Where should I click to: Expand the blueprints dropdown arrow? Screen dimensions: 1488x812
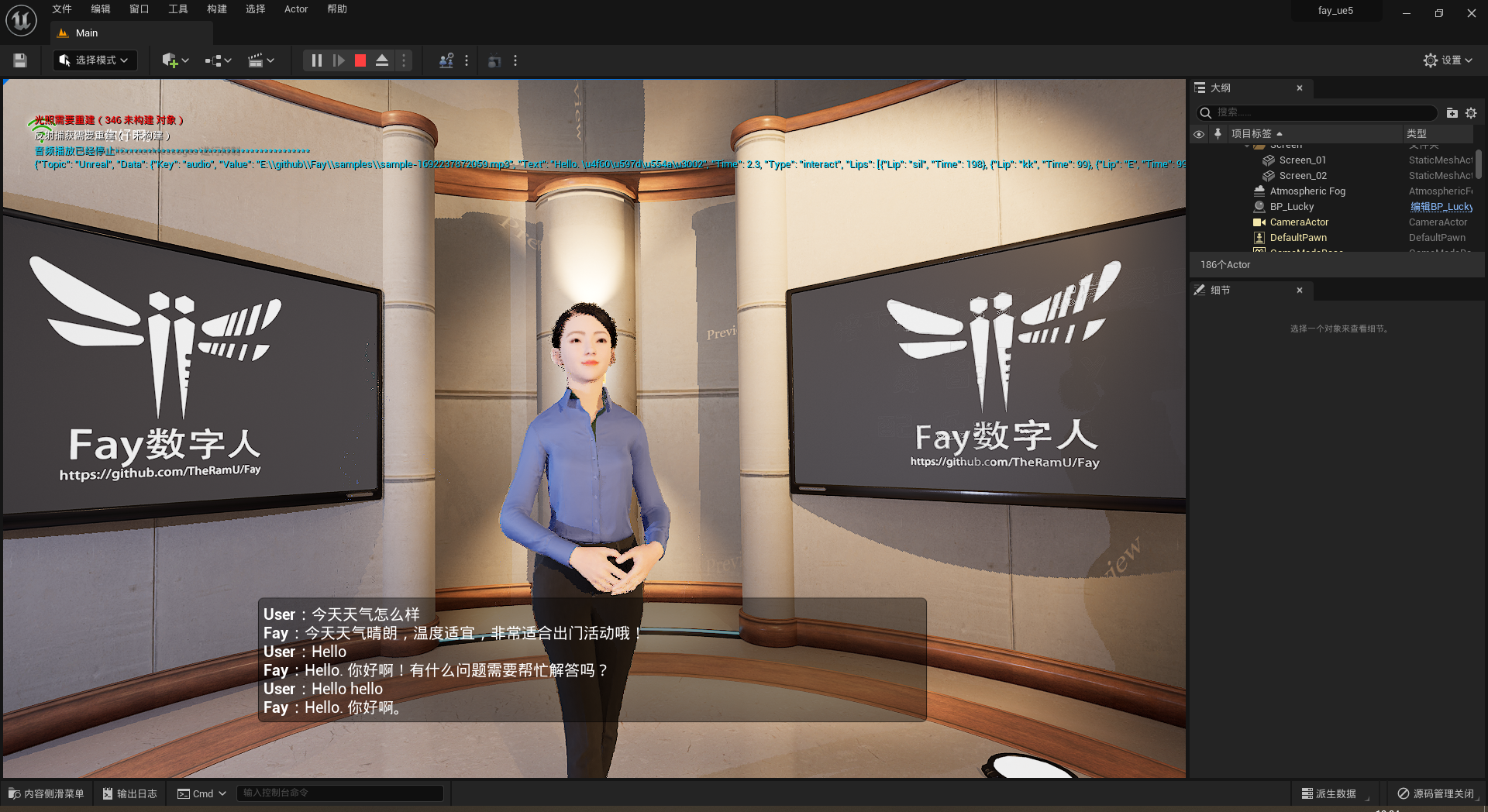click(x=228, y=60)
